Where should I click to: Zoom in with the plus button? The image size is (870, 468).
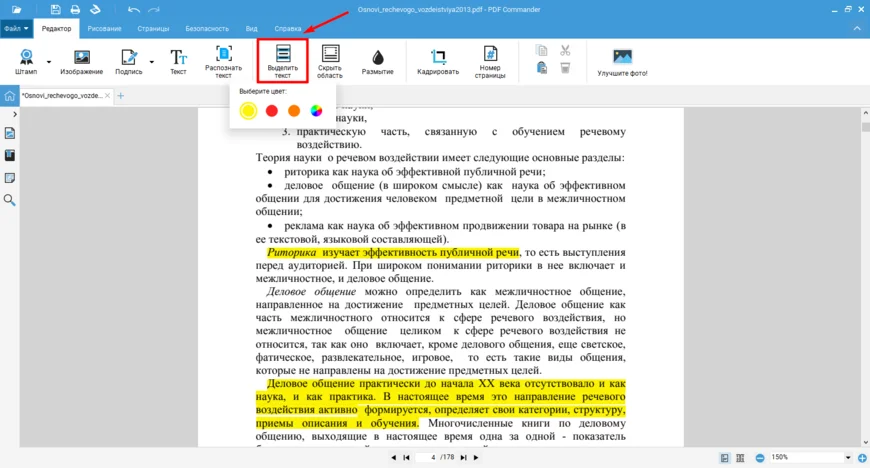coord(862,458)
